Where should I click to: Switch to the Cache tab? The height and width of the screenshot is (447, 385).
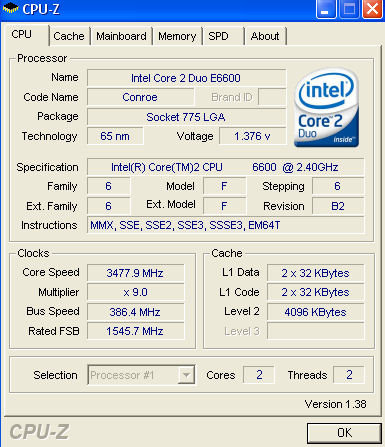[69, 36]
